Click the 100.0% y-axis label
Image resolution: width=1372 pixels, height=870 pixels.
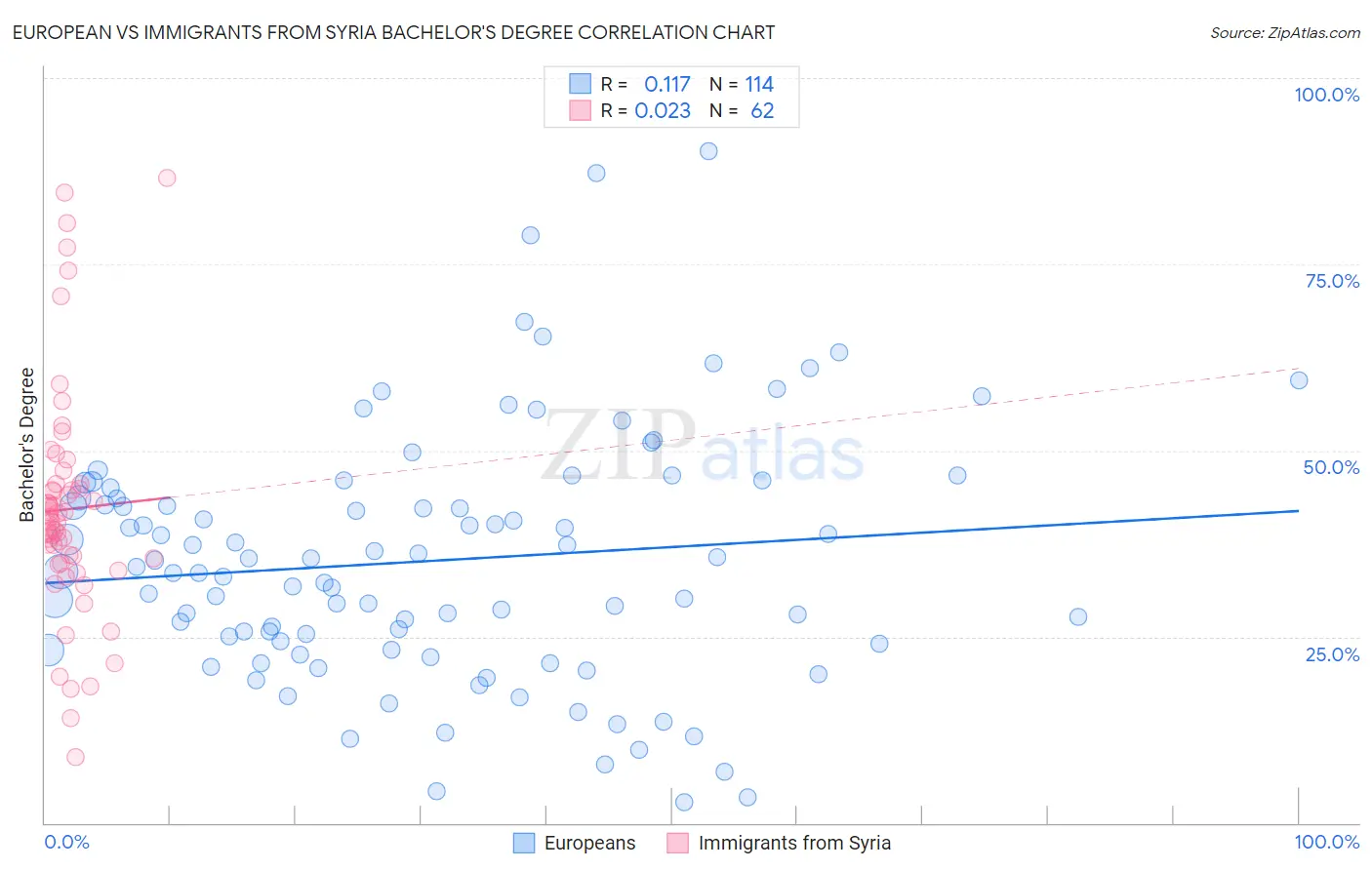pyautogui.click(x=1326, y=95)
